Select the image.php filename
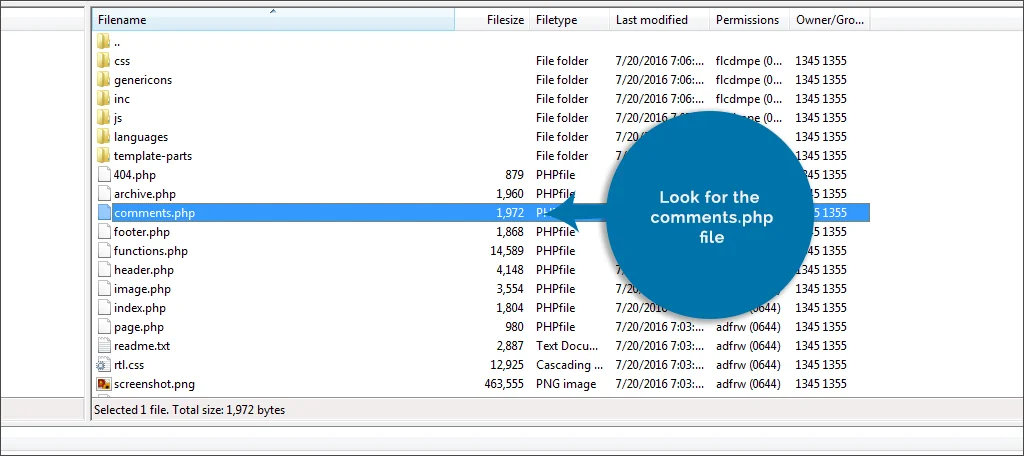The height and width of the screenshot is (456, 1024). pyautogui.click(x=142, y=288)
